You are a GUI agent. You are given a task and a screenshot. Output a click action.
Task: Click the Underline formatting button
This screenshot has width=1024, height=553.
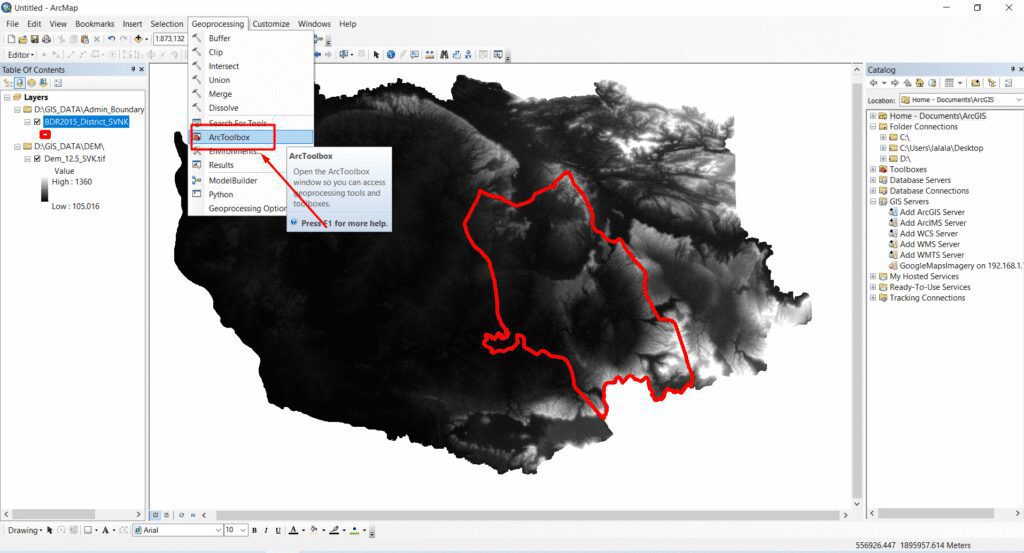pos(278,530)
